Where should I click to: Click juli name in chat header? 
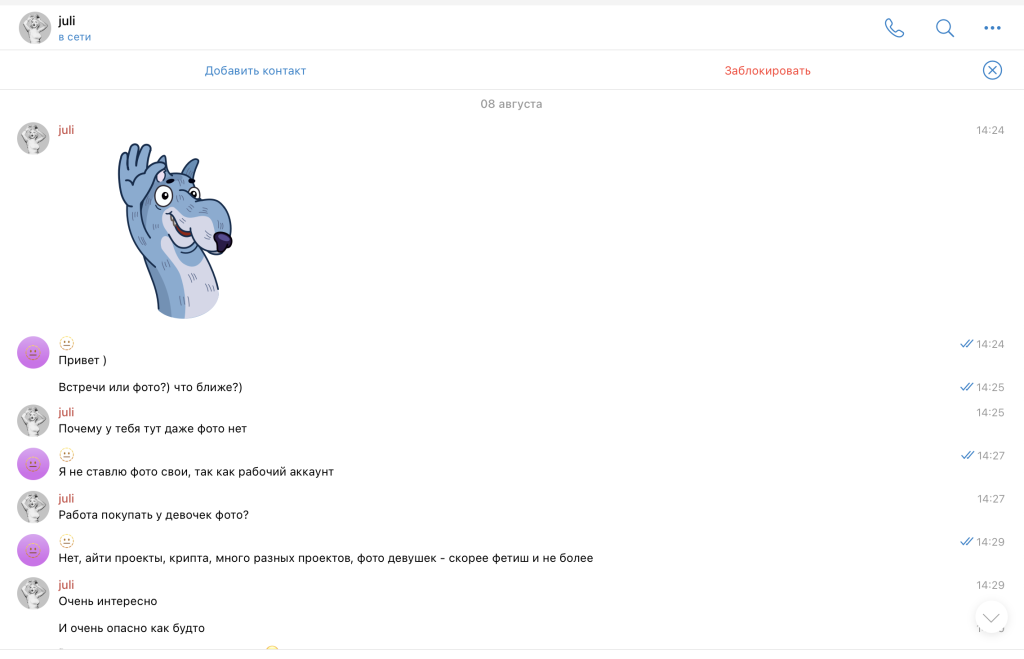coord(67,21)
